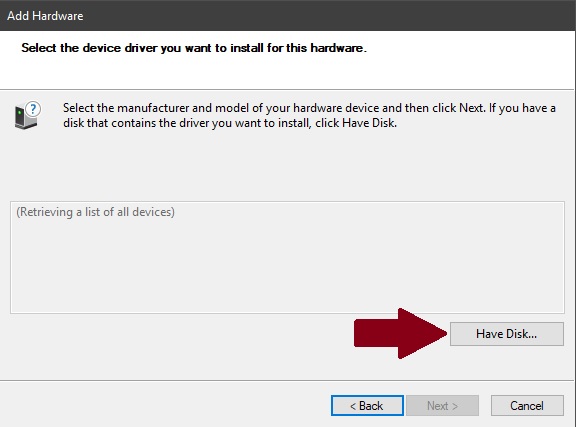Go back using the < Back button
Screen dimensions: 576x427
tap(367, 406)
